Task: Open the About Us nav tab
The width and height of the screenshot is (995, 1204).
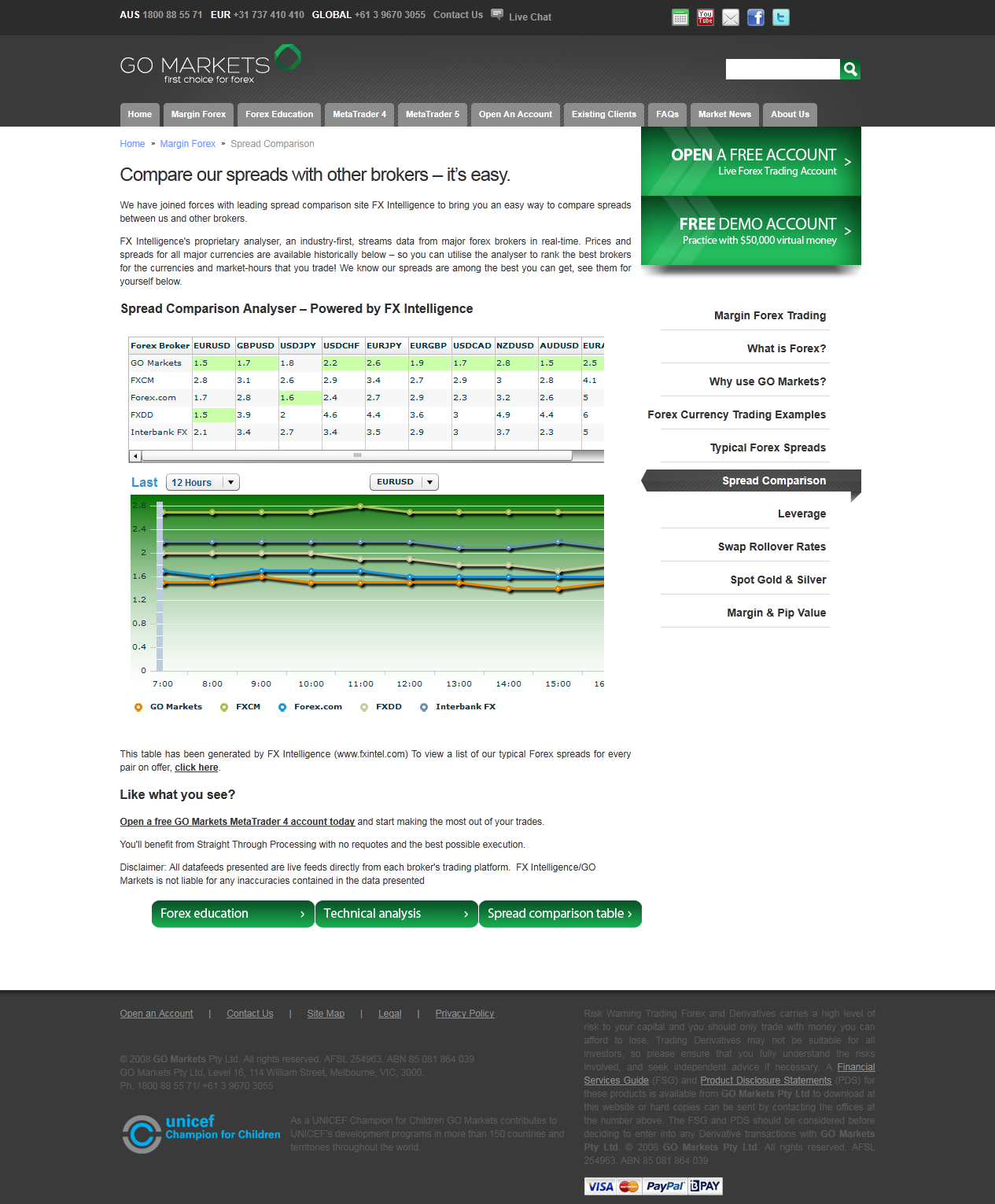Action: tap(790, 114)
